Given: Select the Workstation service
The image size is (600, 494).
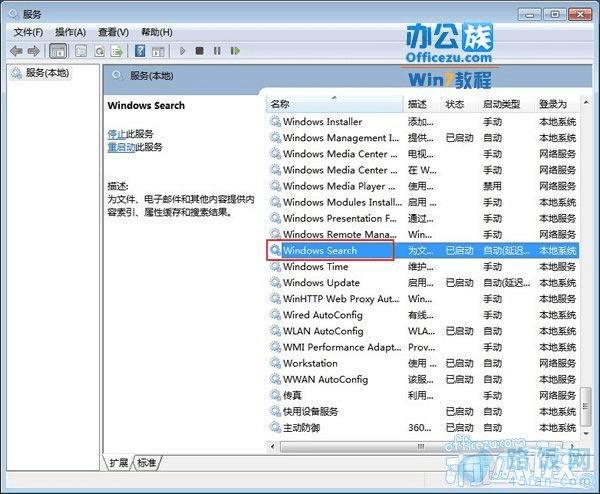Looking at the screenshot, I should click(x=423, y=363).
